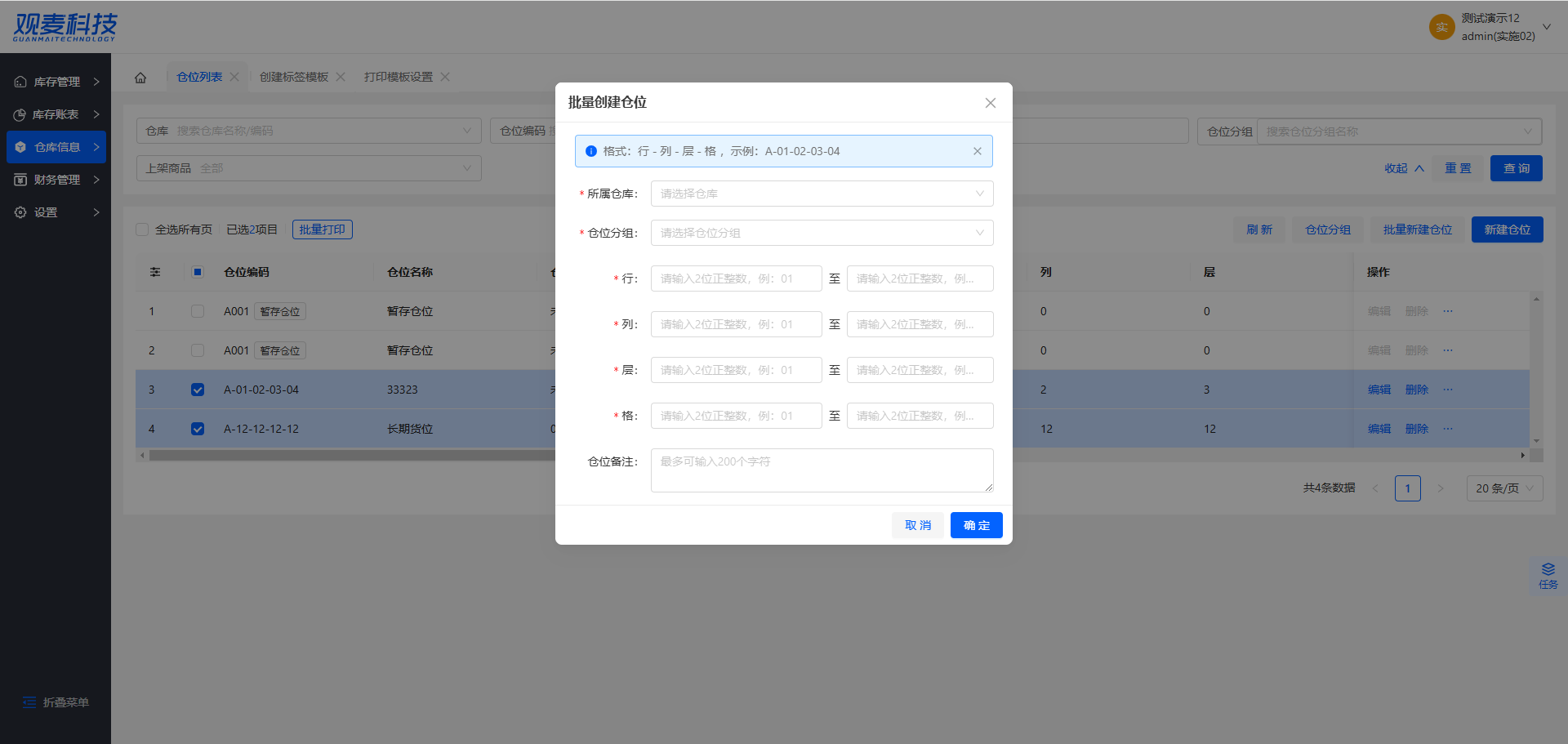Open the 仓库信息 sidebar menu
Image resolution: width=1568 pixels, height=744 pixels.
tap(56, 147)
